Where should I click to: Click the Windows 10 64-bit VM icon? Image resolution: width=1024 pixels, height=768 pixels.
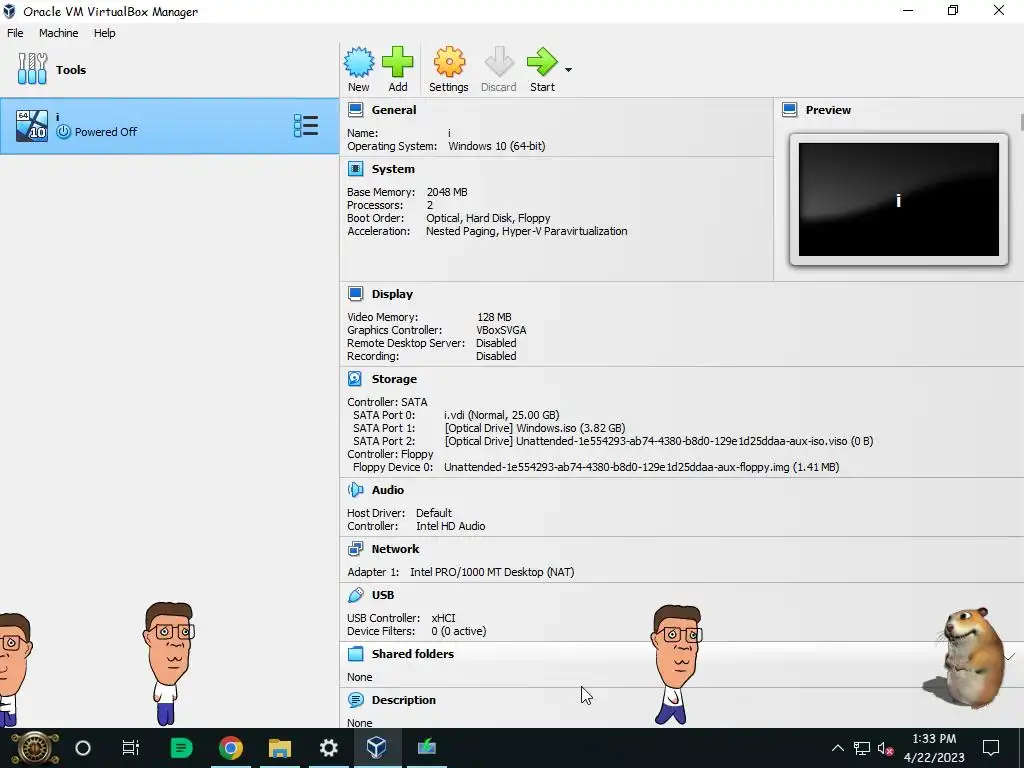[32, 125]
